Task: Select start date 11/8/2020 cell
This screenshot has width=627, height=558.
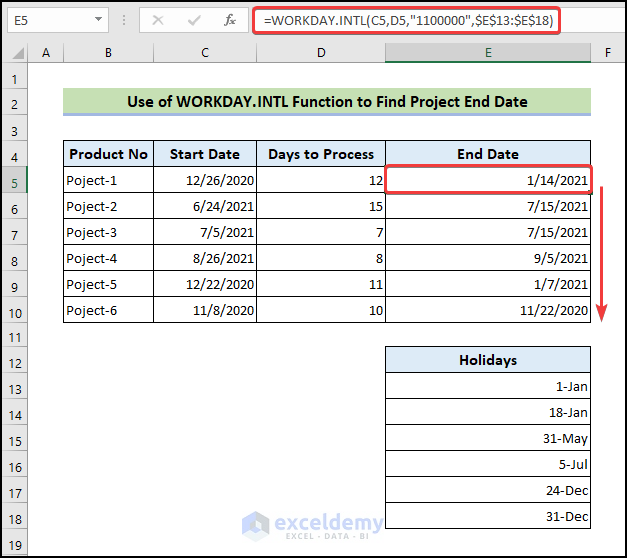Action: (x=205, y=310)
